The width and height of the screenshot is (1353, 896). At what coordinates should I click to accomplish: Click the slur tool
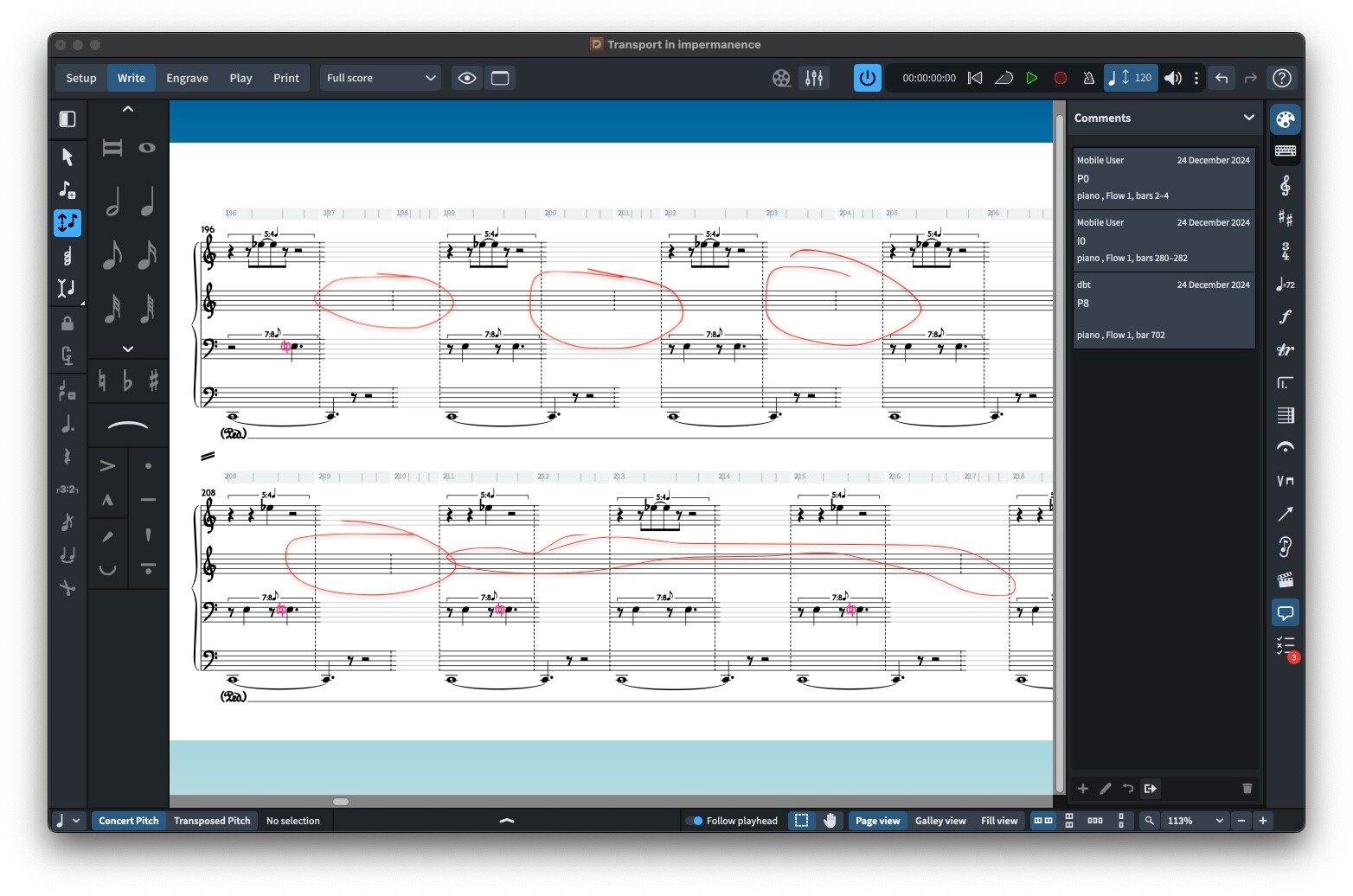click(128, 426)
